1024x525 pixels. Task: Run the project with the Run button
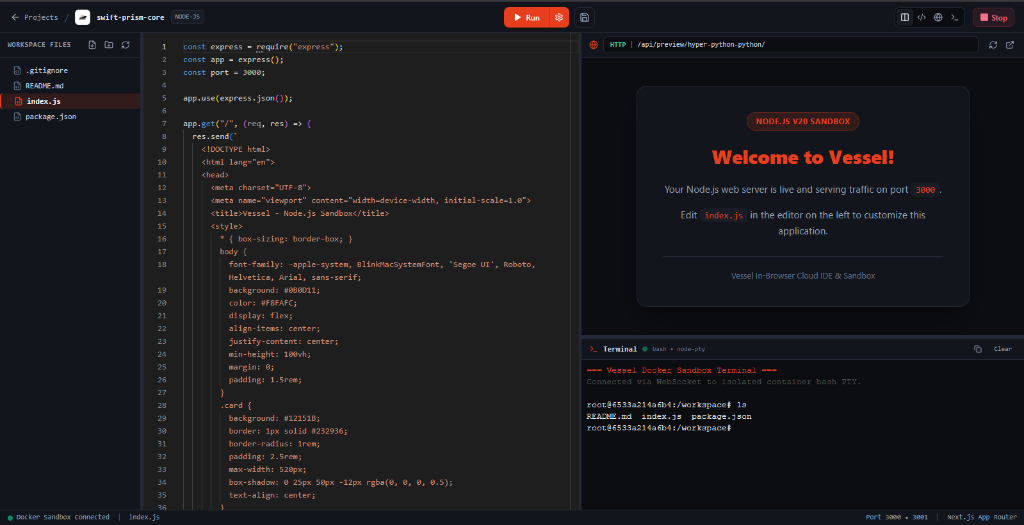(527, 18)
